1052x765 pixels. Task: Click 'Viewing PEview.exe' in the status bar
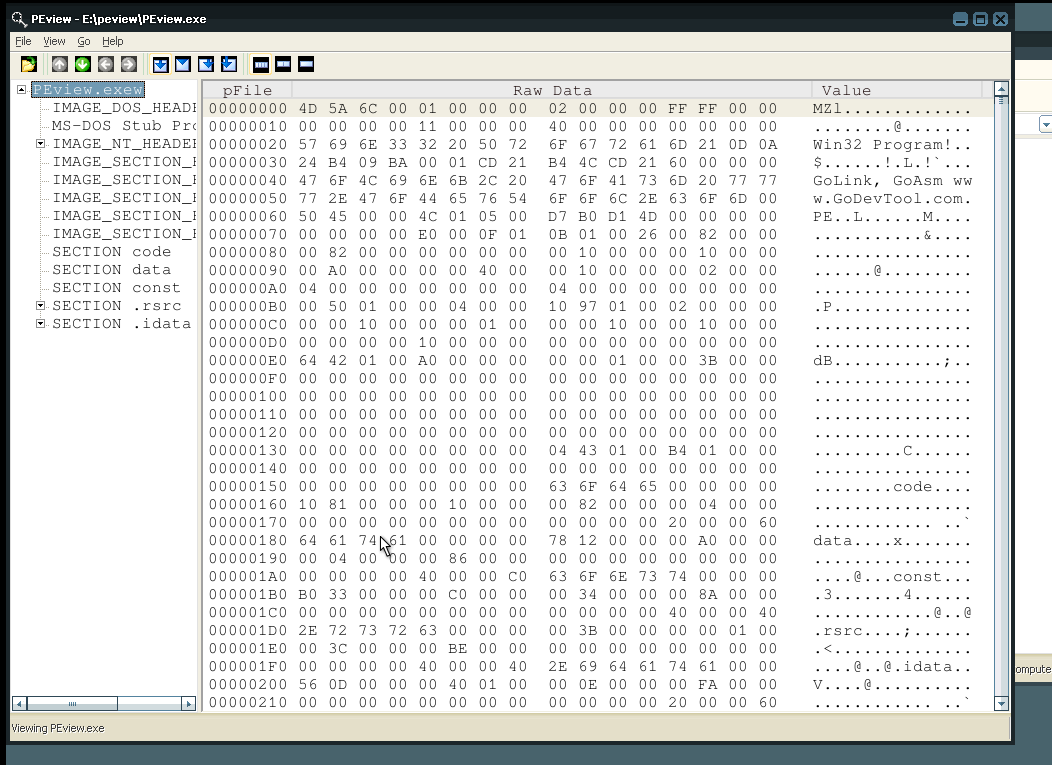(58, 728)
